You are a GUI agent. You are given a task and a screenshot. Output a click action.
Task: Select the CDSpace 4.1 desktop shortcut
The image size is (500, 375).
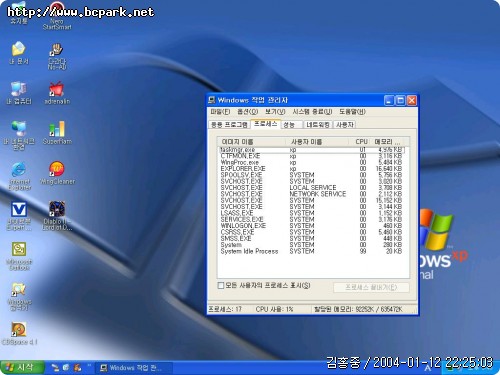point(19,333)
